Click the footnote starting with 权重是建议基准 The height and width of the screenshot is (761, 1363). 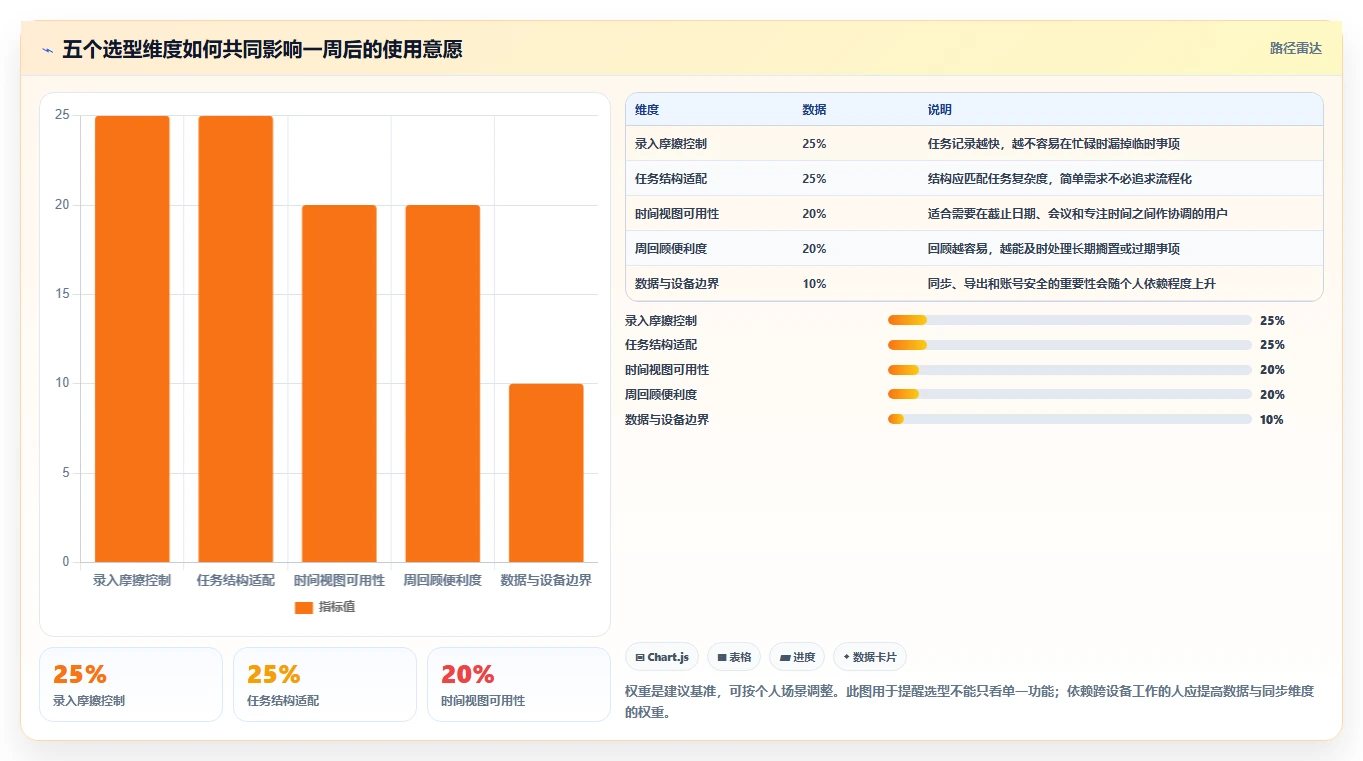point(969,702)
